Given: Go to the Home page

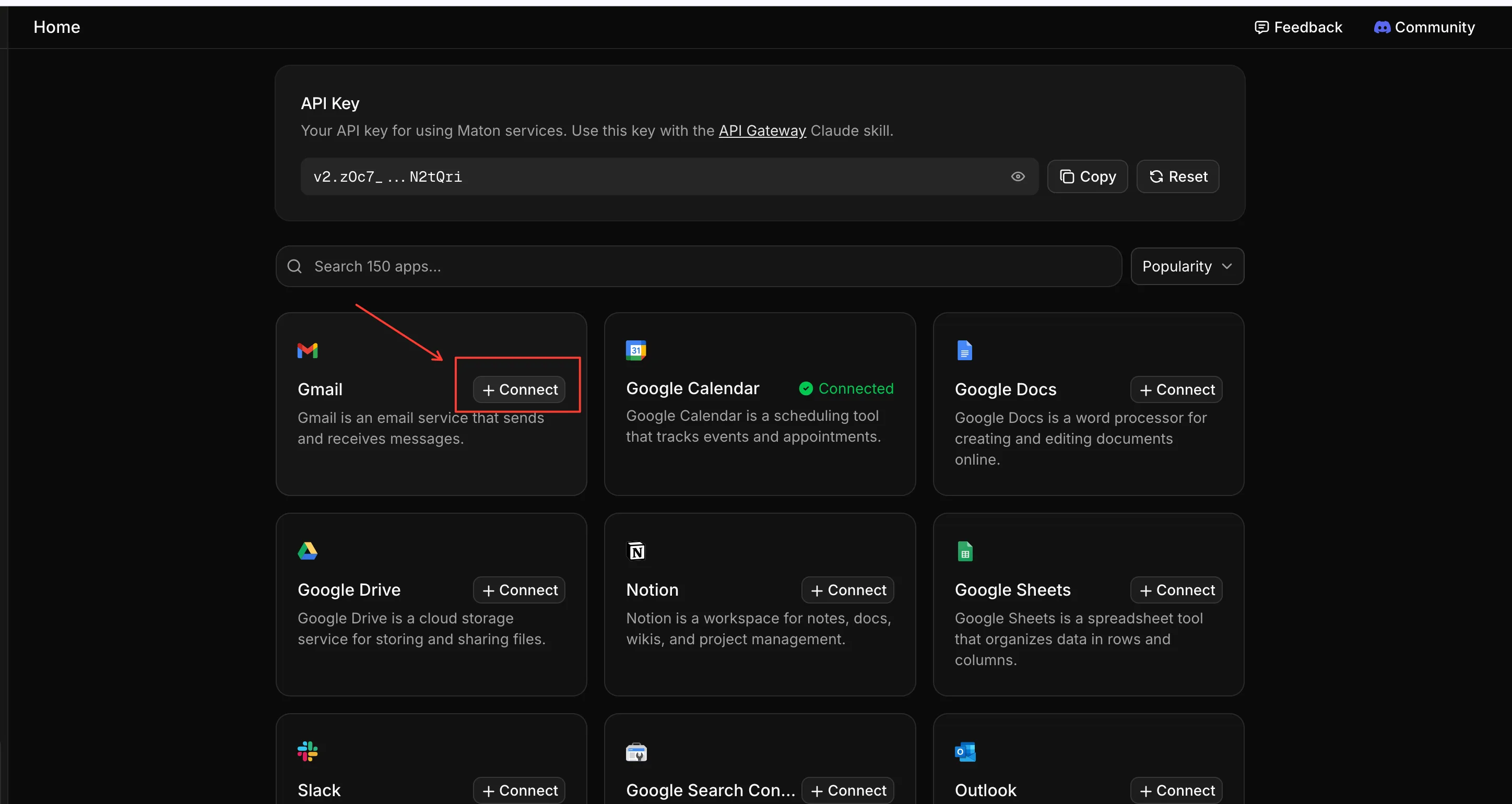Looking at the screenshot, I should pyautogui.click(x=57, y=27).
